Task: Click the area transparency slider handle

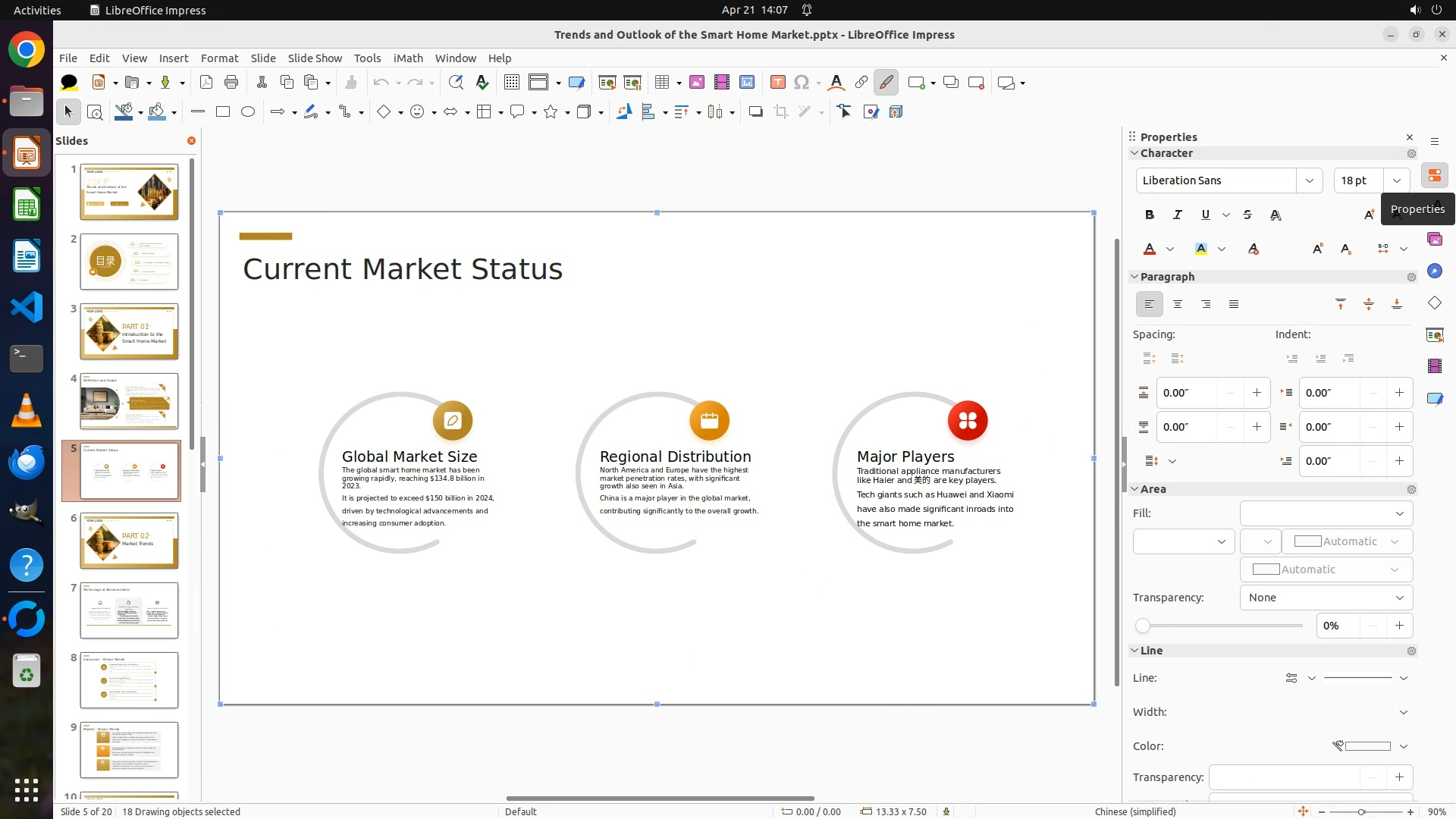Action: click(1143, 626)
